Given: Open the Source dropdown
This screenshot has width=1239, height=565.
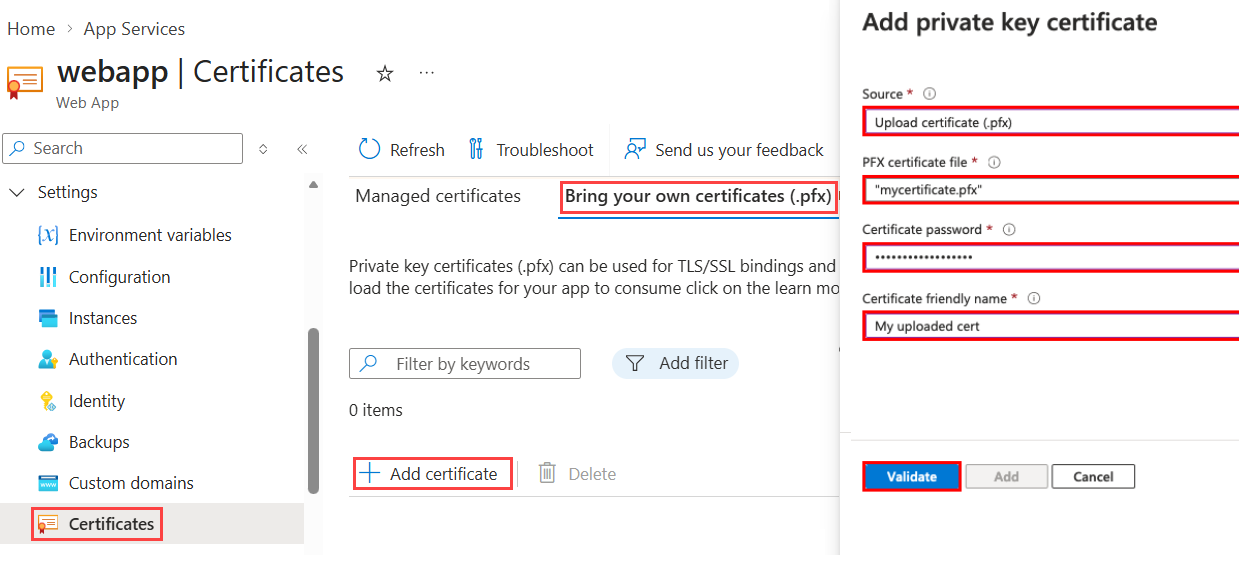Looking at the screenshot, I should click(1050, 122).
